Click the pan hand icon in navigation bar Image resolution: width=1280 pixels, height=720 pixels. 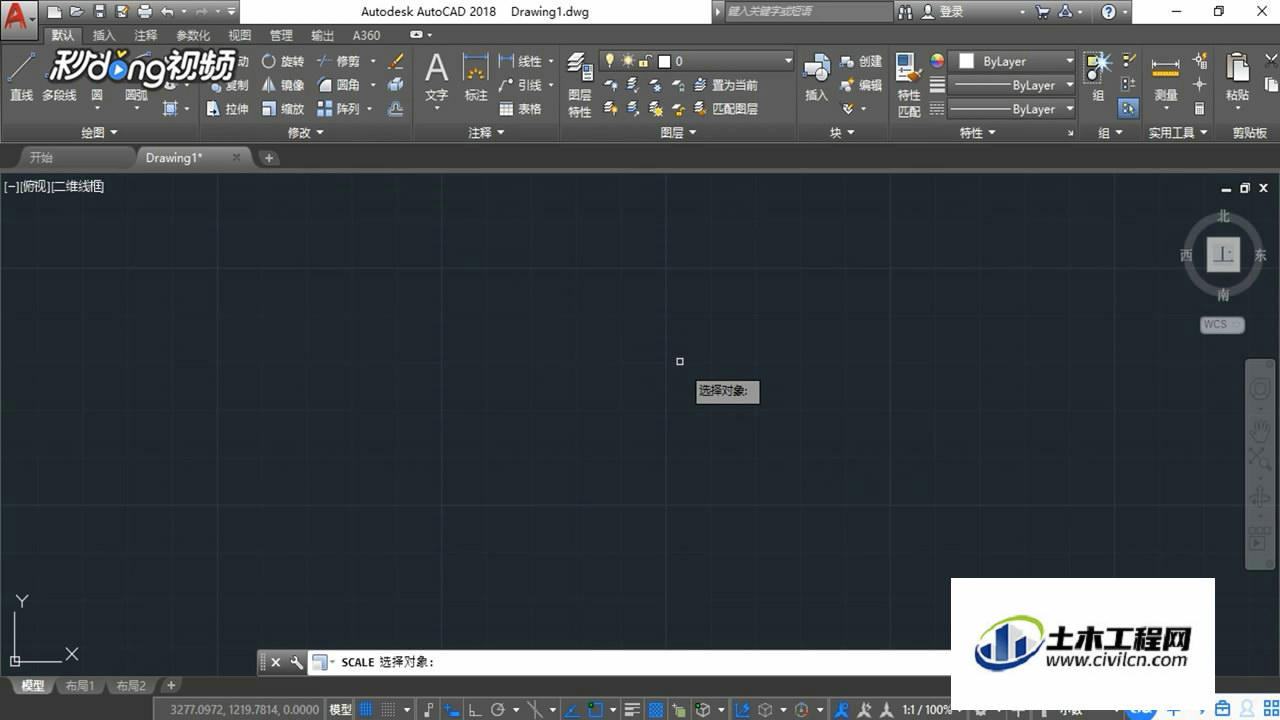(1260, 430)
